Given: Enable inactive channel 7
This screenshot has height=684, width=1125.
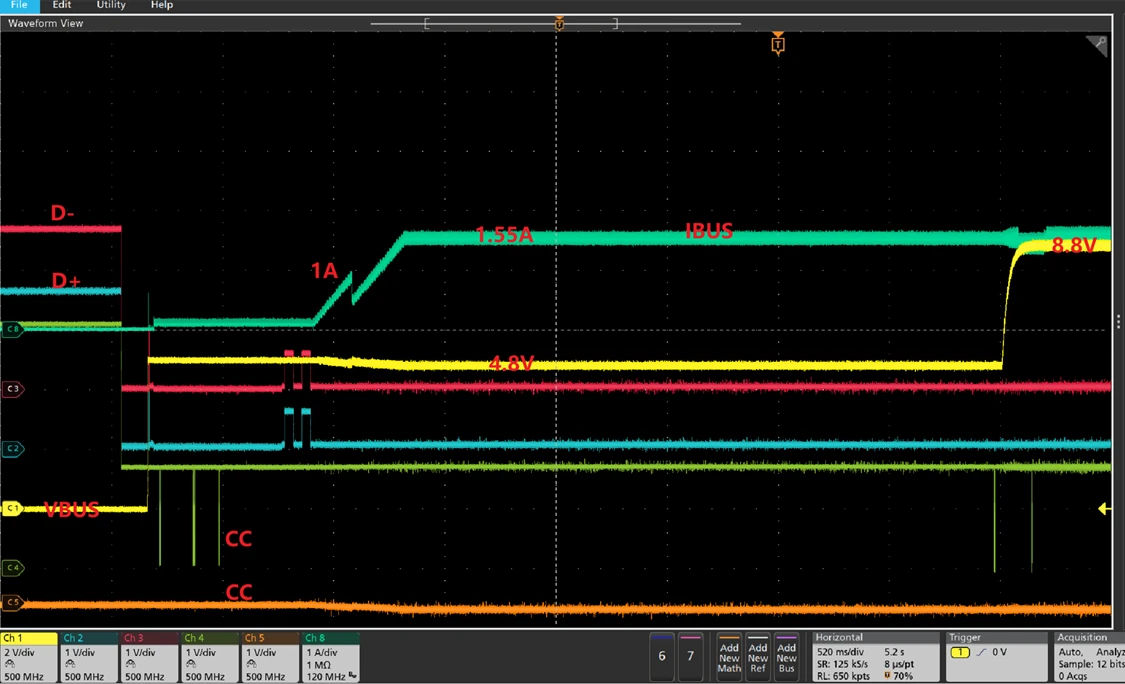Looking at the screenshot, I should tap(690, 656).
